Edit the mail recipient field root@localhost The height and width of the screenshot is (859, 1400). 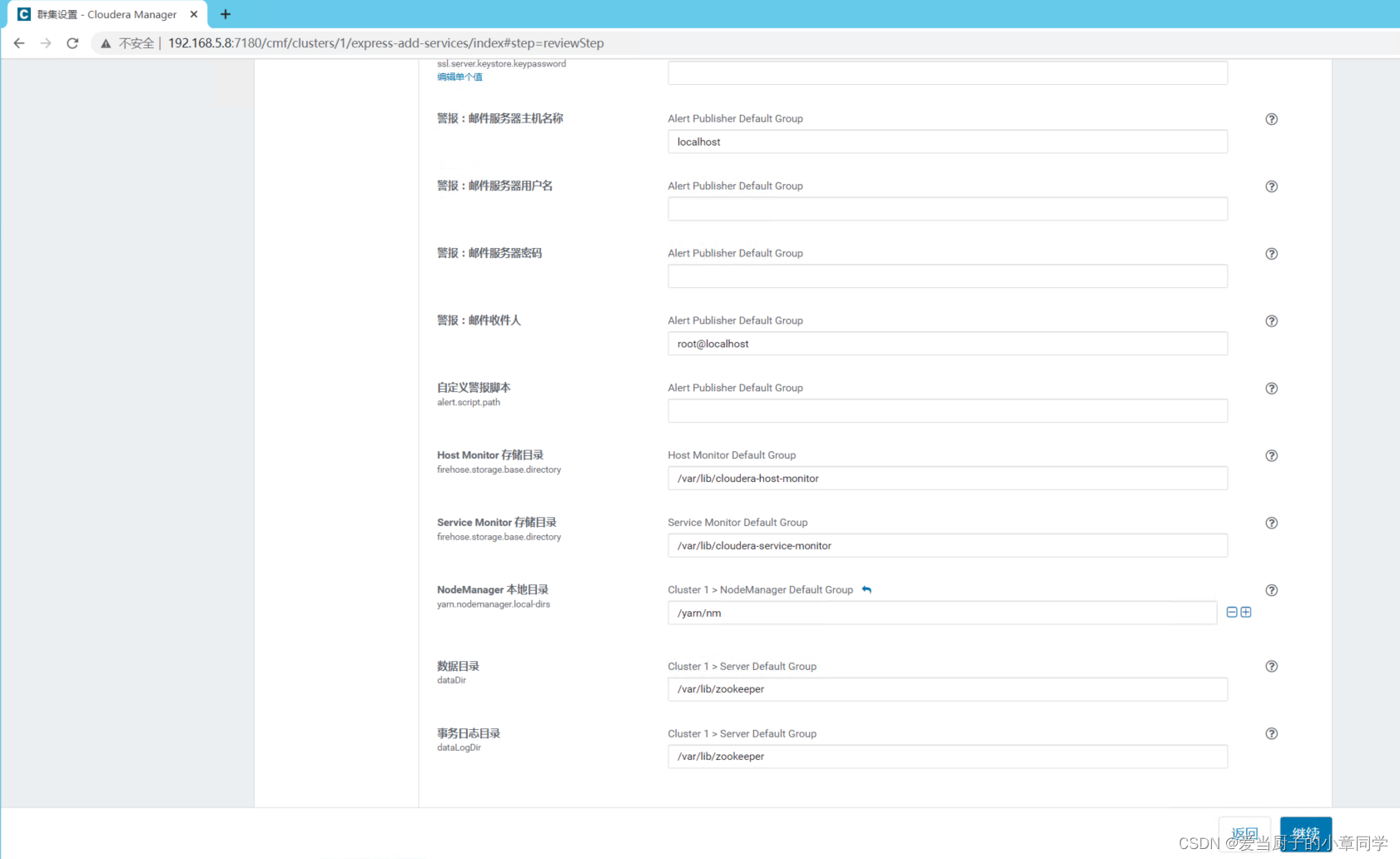pyautogui.click(x=947, y=344)
